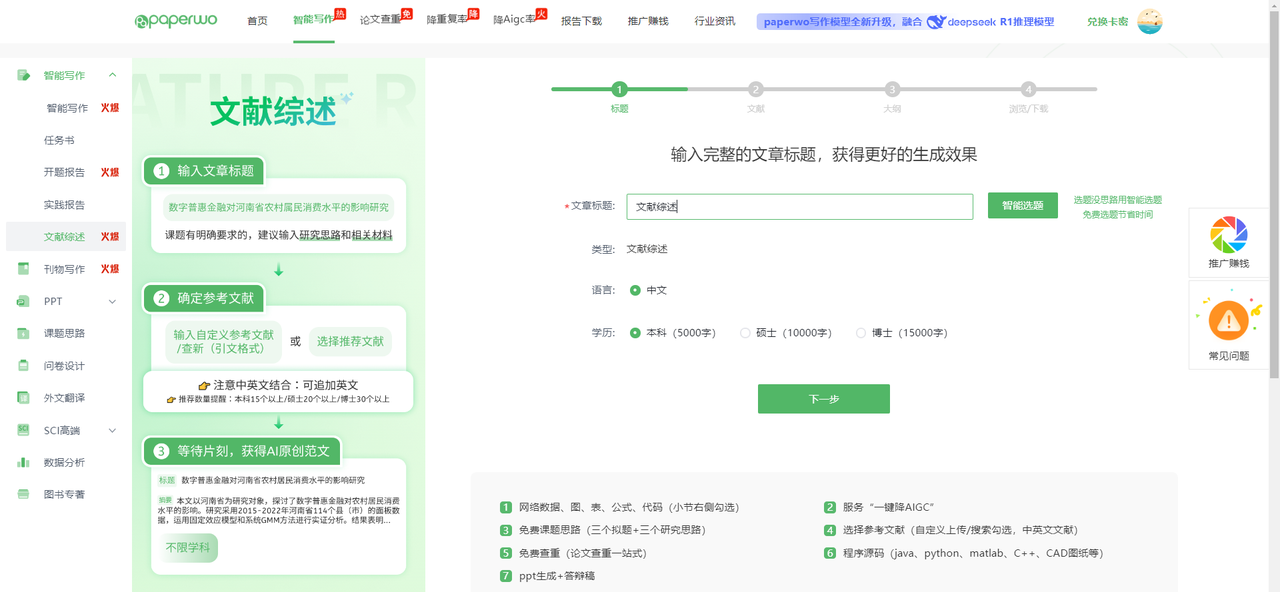The width and height of the screenshot is (1280, 592).
Task: Click the 问卷设计 sidebar icon
Action: point(23,366)
